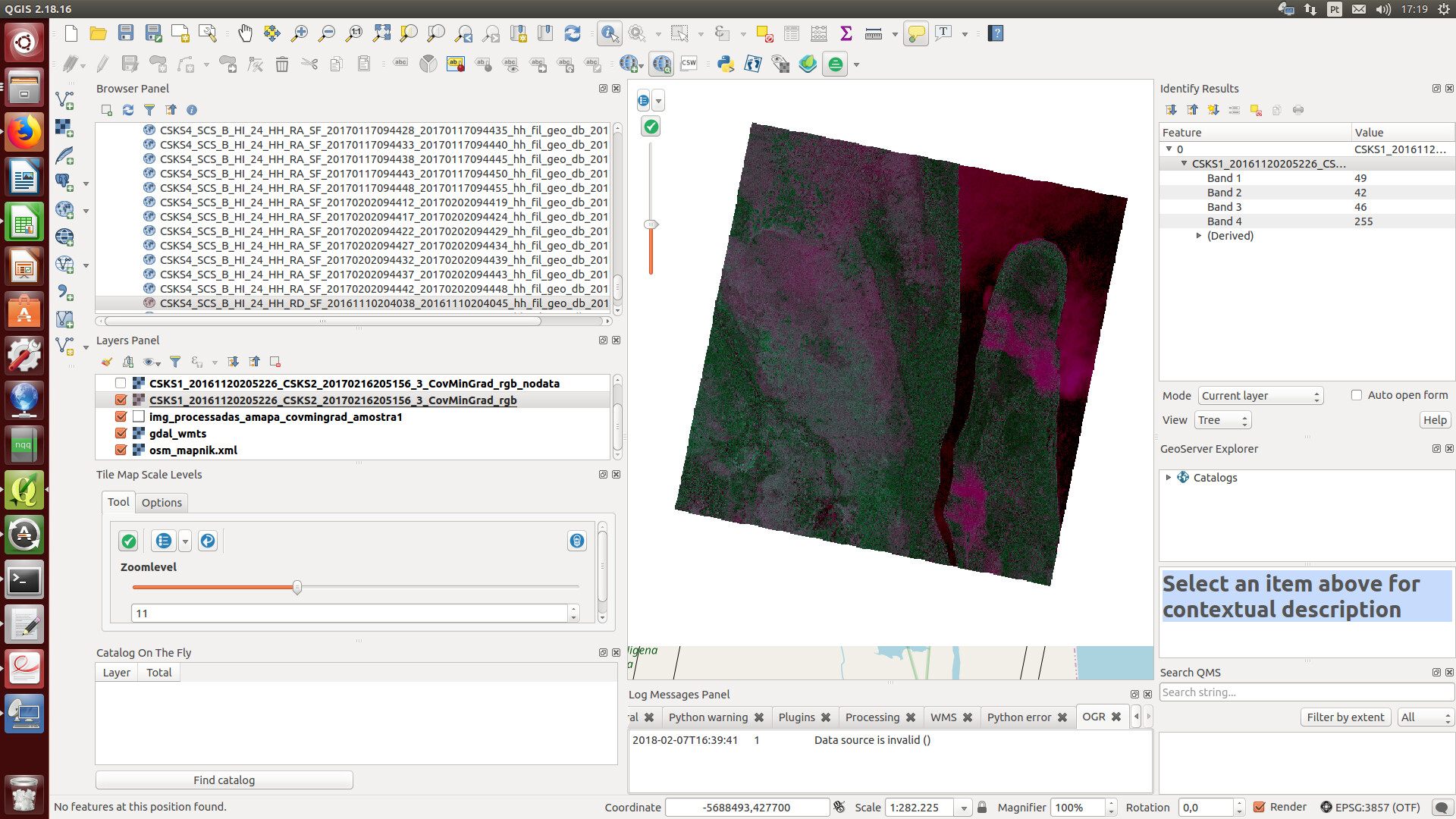Image resolution: width=1456 pixels, height=819 pixels.
Task: Click the Total column header in Catalog
Action: [159, 673]
